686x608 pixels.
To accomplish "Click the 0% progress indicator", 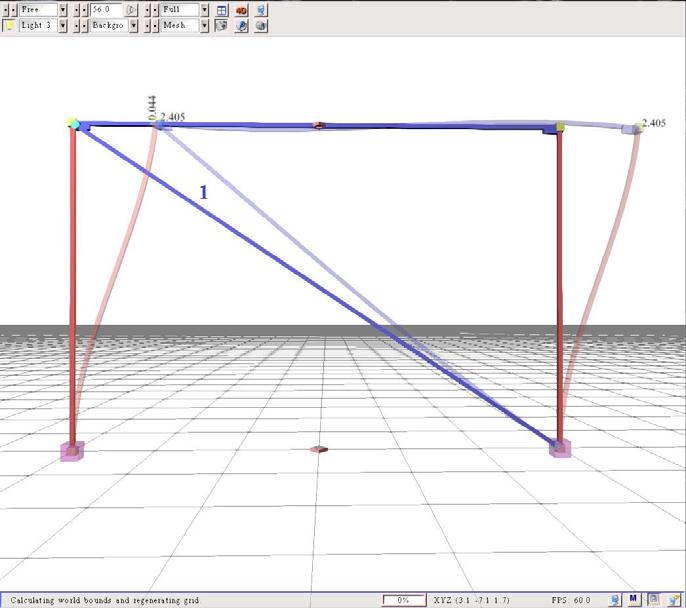I will (x=404, y=600).
